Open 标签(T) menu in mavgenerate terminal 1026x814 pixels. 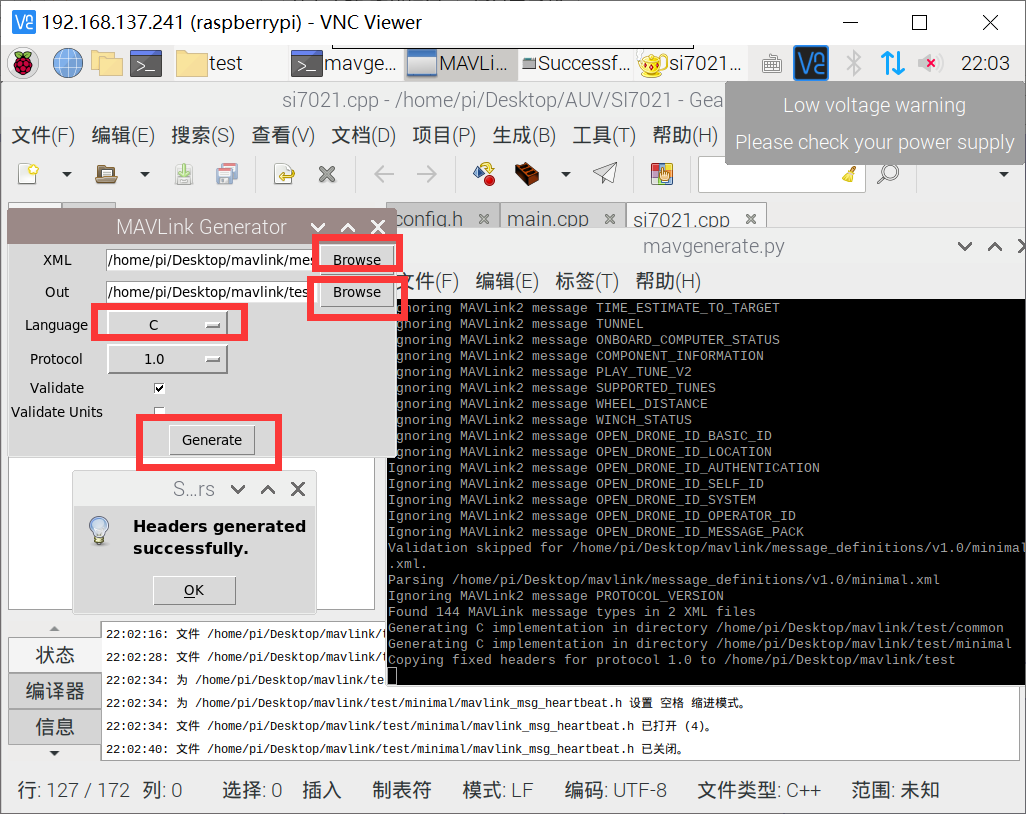click(587, 281)
